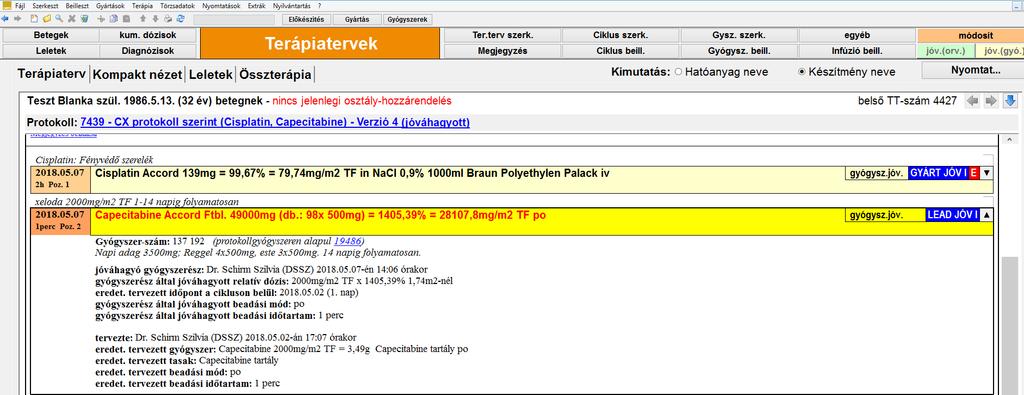Image resolution: width=1024 pixels, height=395 pixels.
Task: Click the Nyomtat... print button
Action: tap(972, 70)
